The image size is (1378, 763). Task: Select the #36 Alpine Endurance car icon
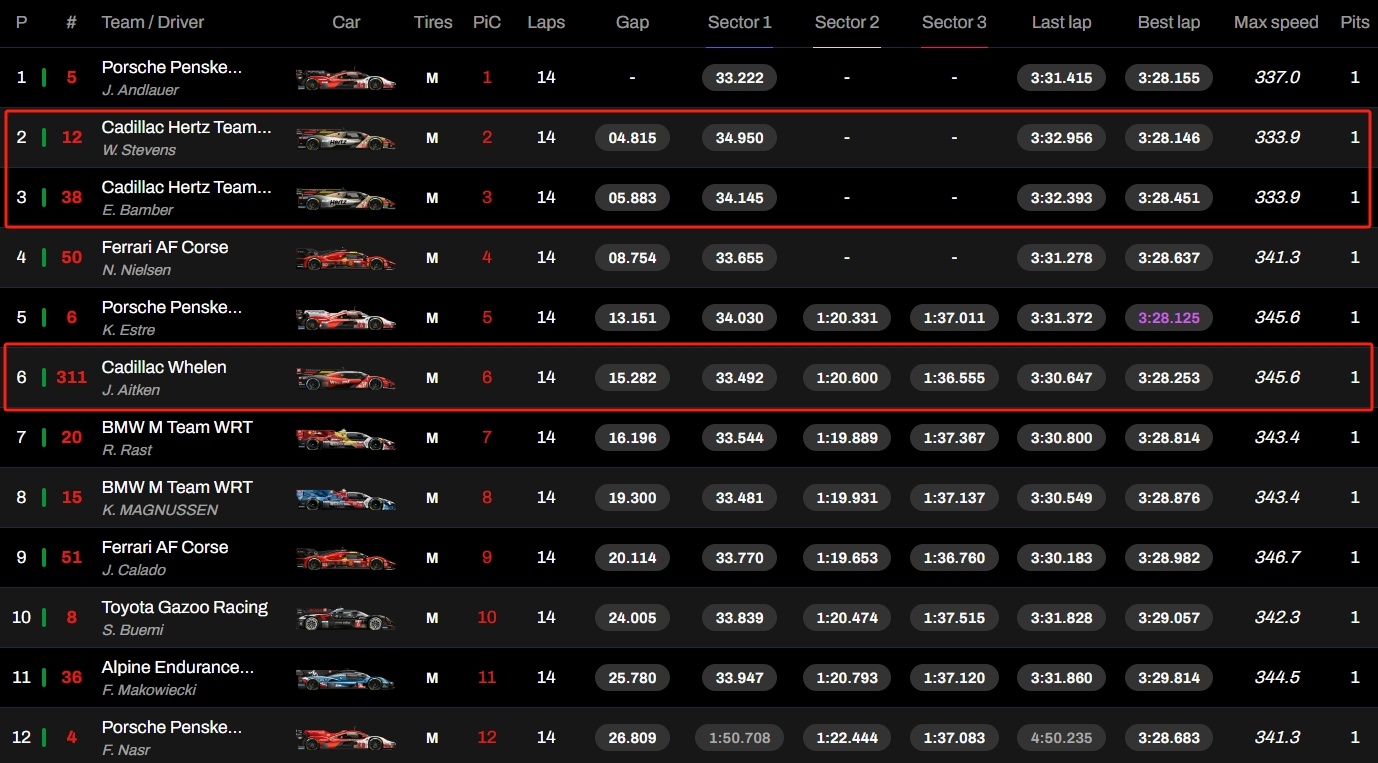coord(346,678)
